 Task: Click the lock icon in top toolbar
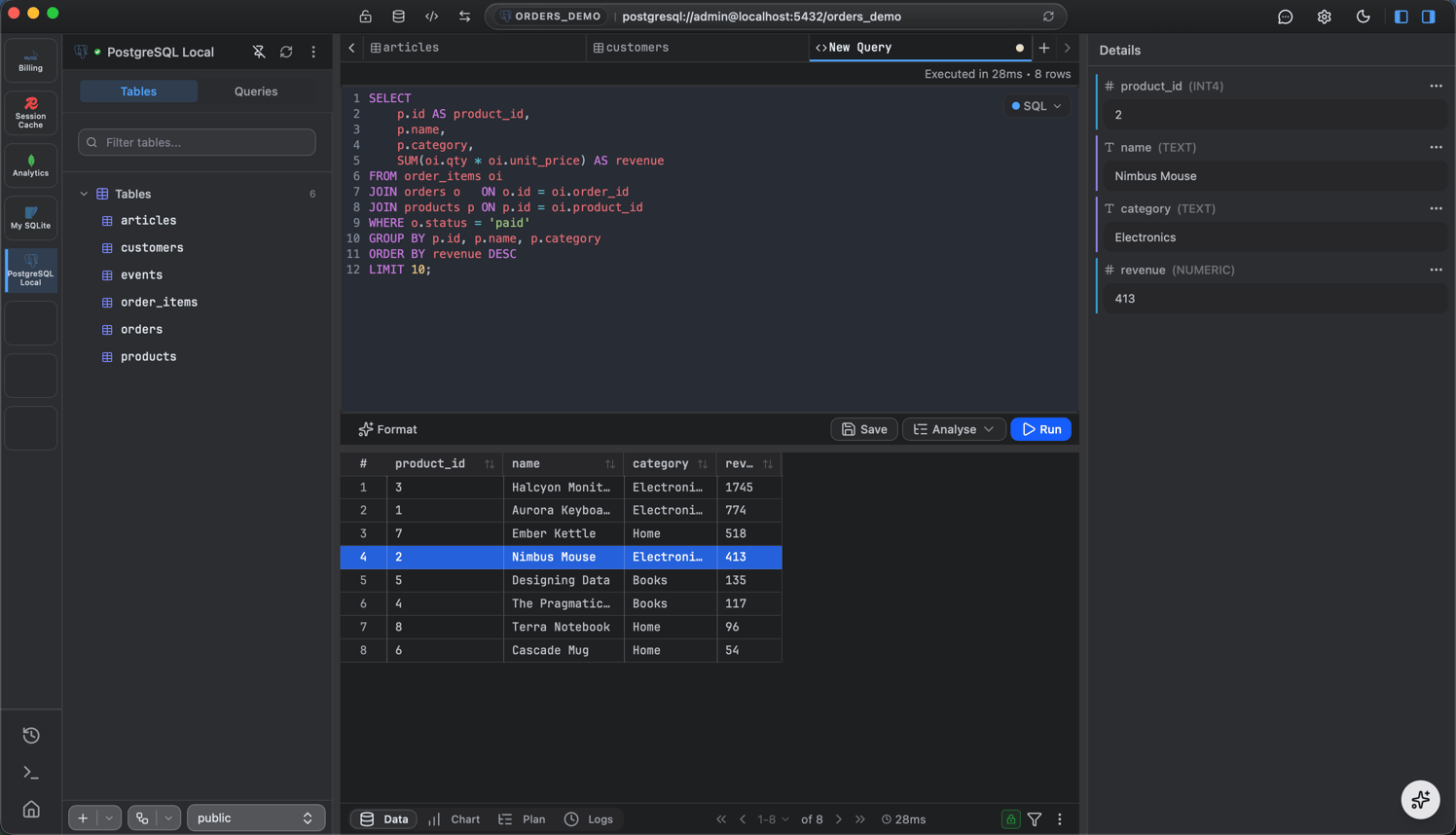[366, 17]
